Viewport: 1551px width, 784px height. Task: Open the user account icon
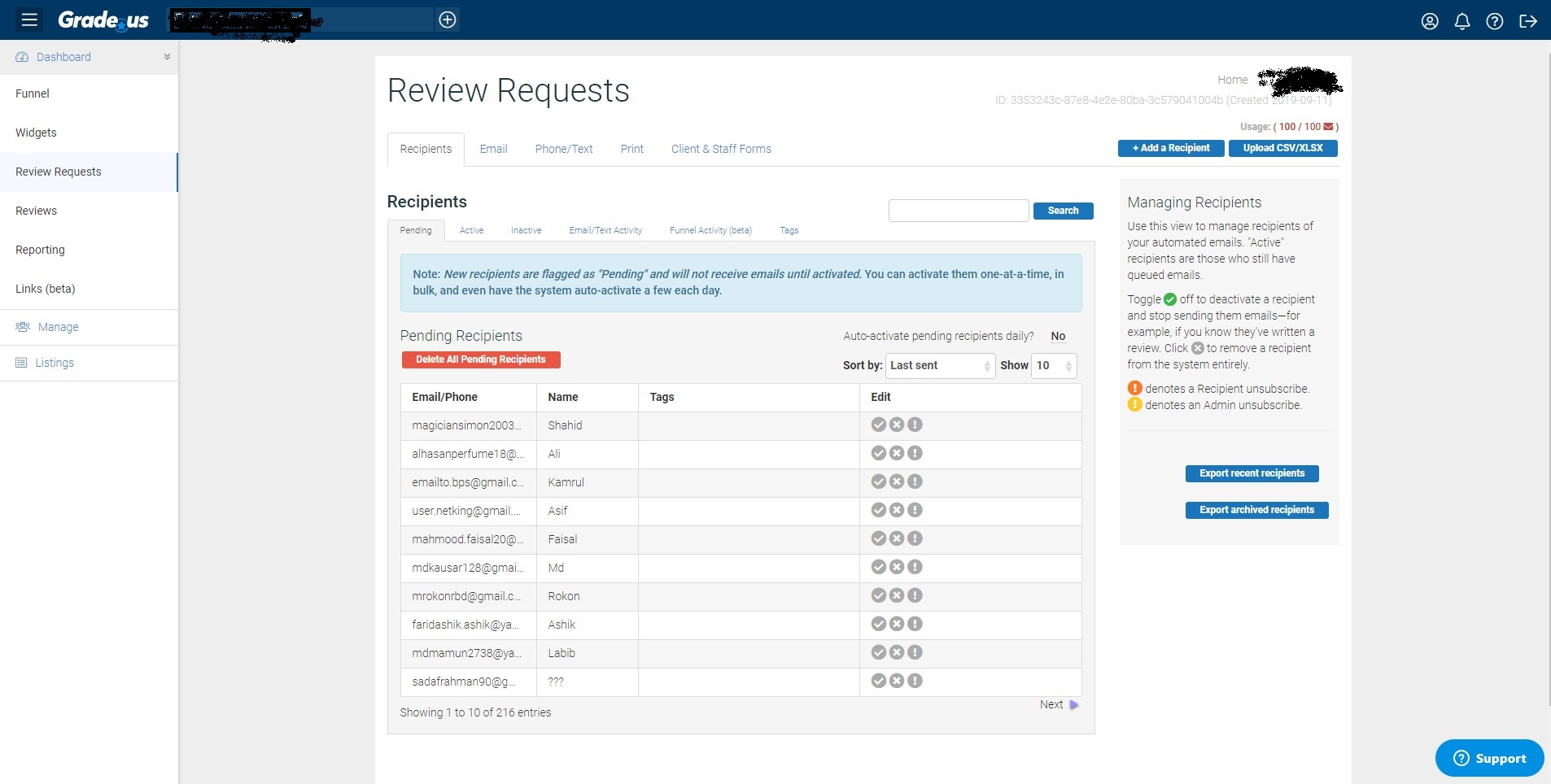coord(1430,21)
